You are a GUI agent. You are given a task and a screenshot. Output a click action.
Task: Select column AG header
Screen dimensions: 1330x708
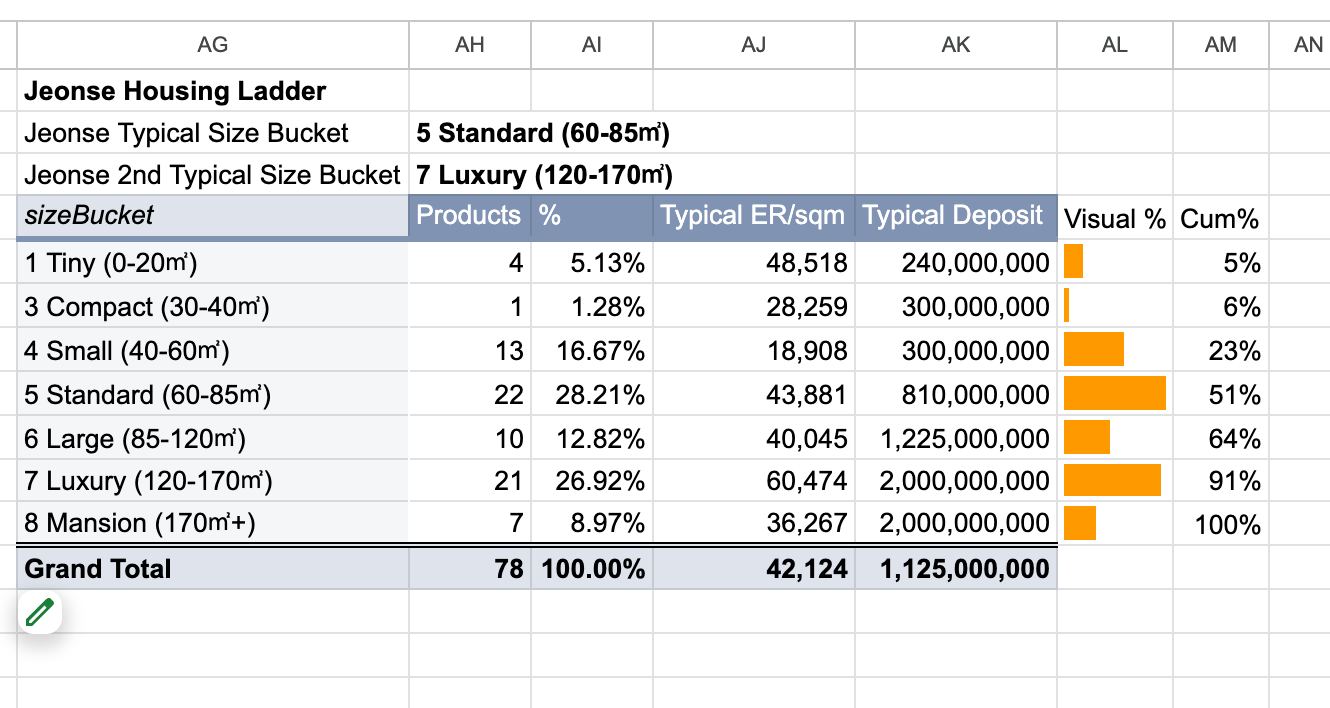point(213,45)
